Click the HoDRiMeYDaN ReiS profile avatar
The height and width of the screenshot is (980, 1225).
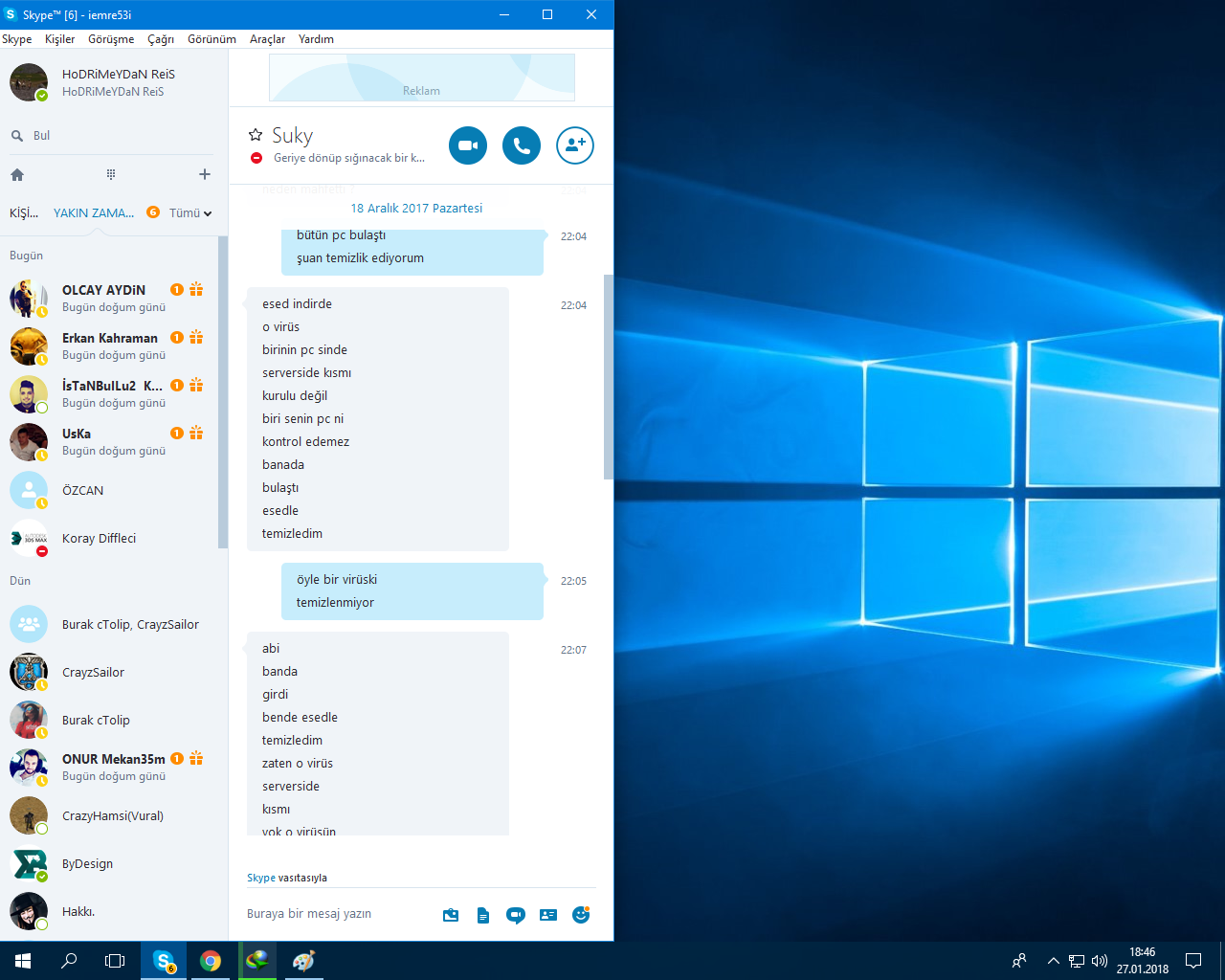pyautogui.click(x=29, y=82)
